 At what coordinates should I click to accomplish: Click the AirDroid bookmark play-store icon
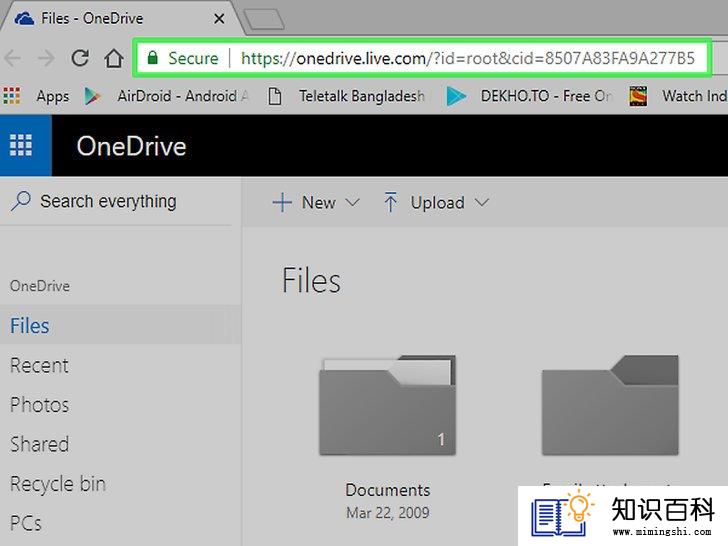[92, 96]
